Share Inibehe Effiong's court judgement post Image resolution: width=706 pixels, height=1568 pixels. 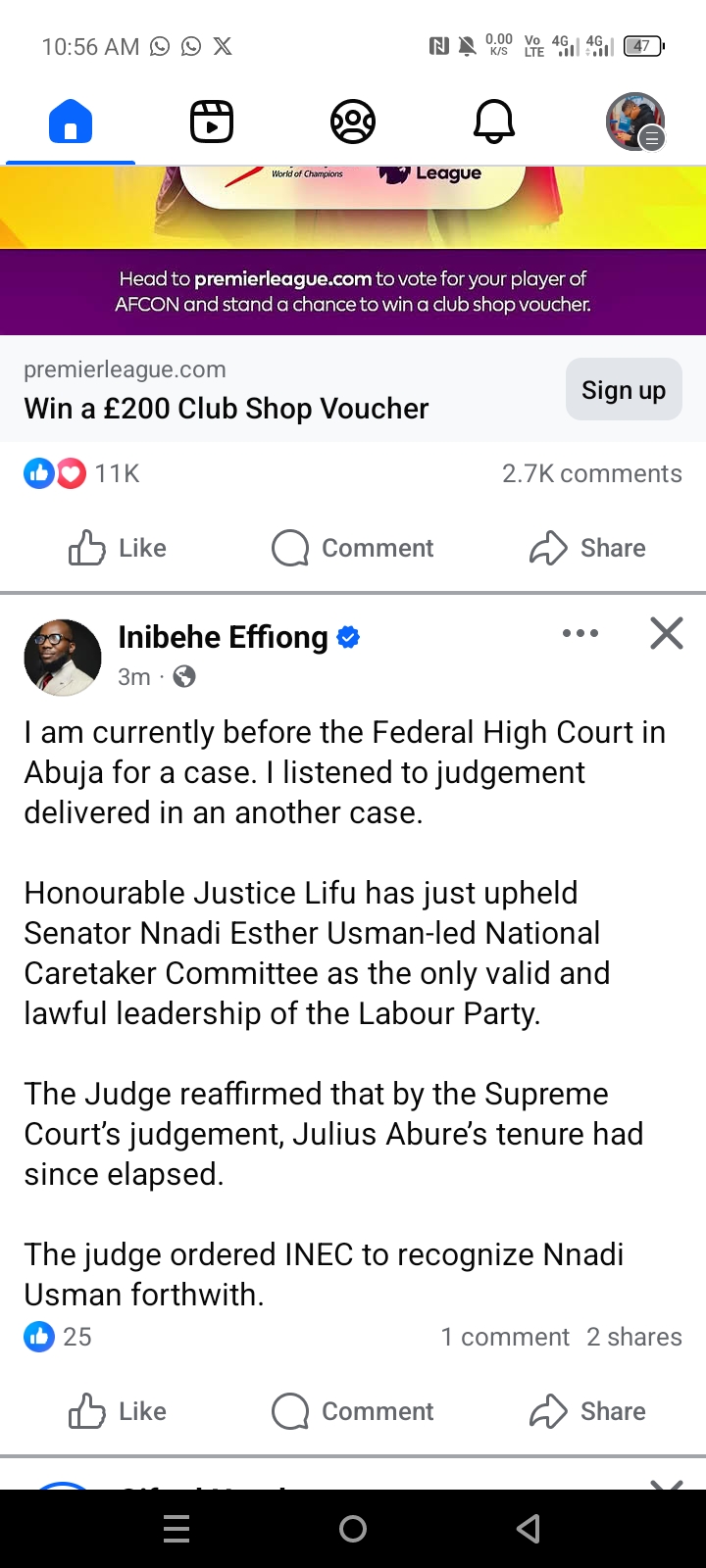click(x=587, y=1411)
